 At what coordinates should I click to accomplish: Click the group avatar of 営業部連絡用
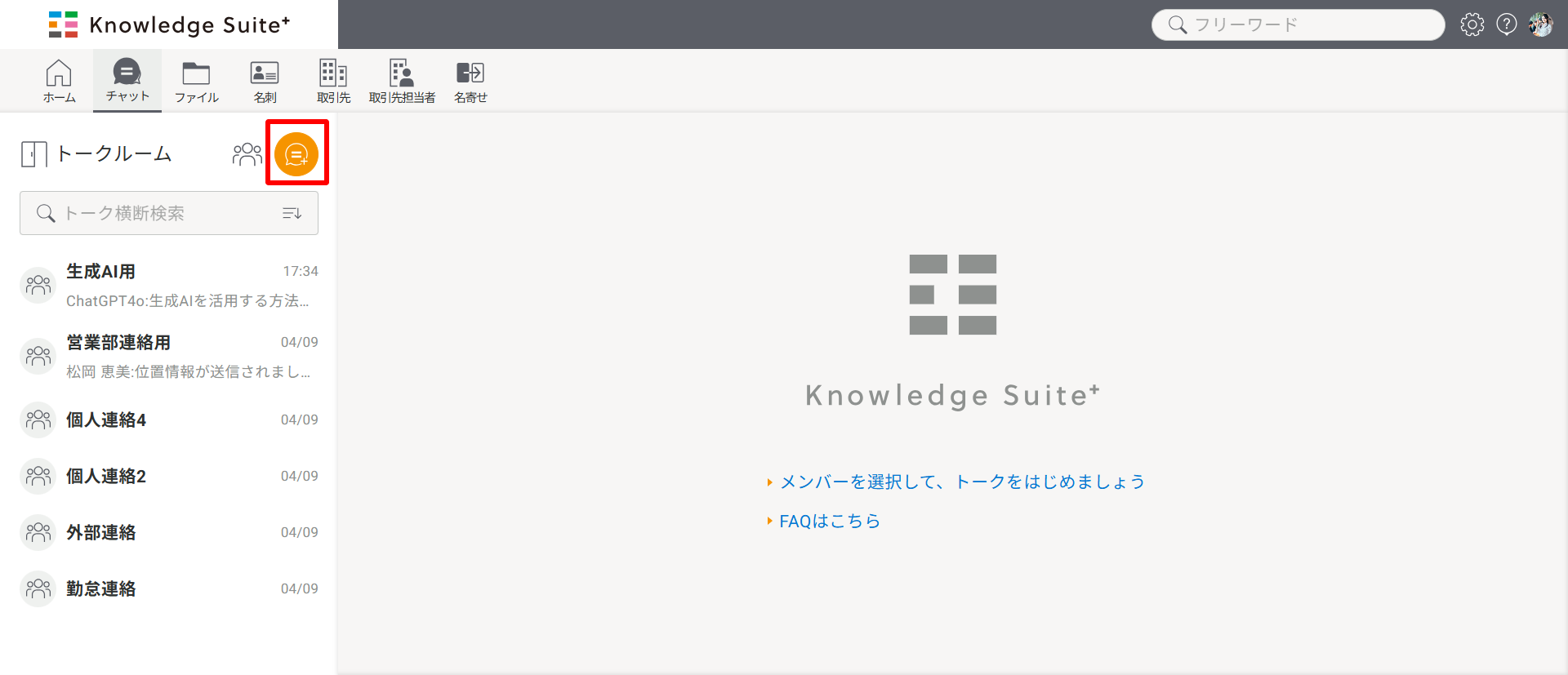click(x=38, y=357)
